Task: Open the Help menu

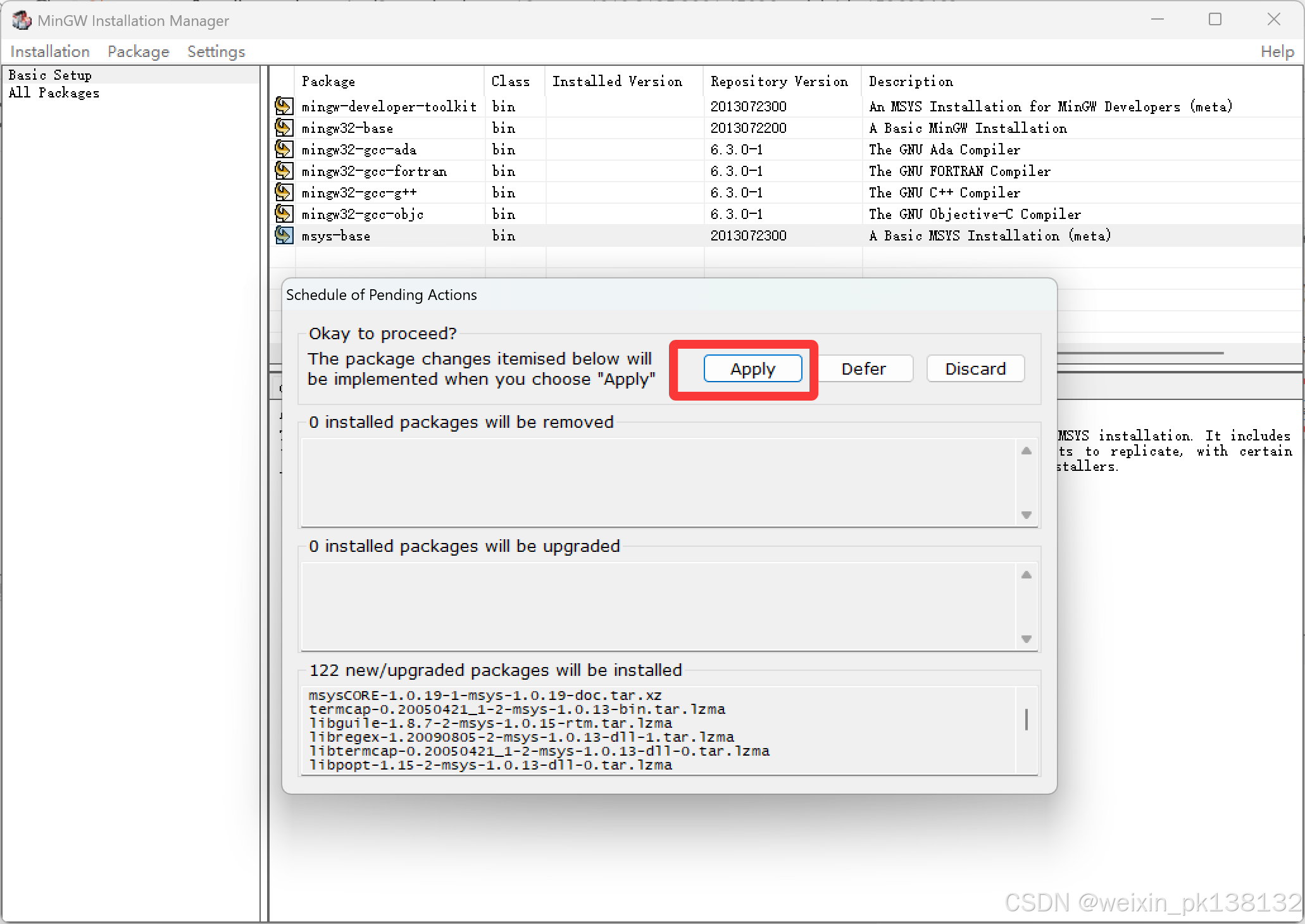Action: tap(1277, 52)
